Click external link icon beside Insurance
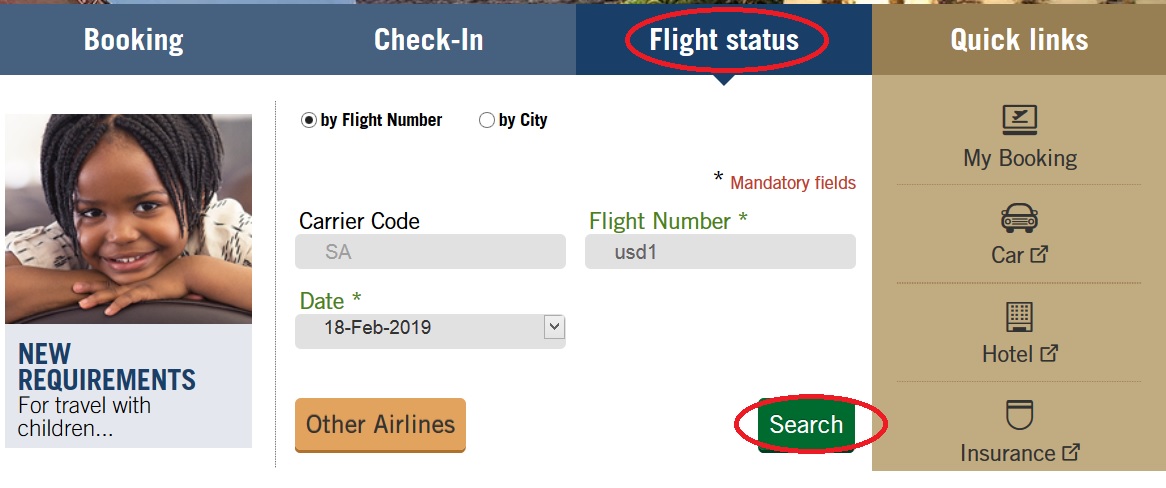 pyautogui.click(x=1071, y=452)
